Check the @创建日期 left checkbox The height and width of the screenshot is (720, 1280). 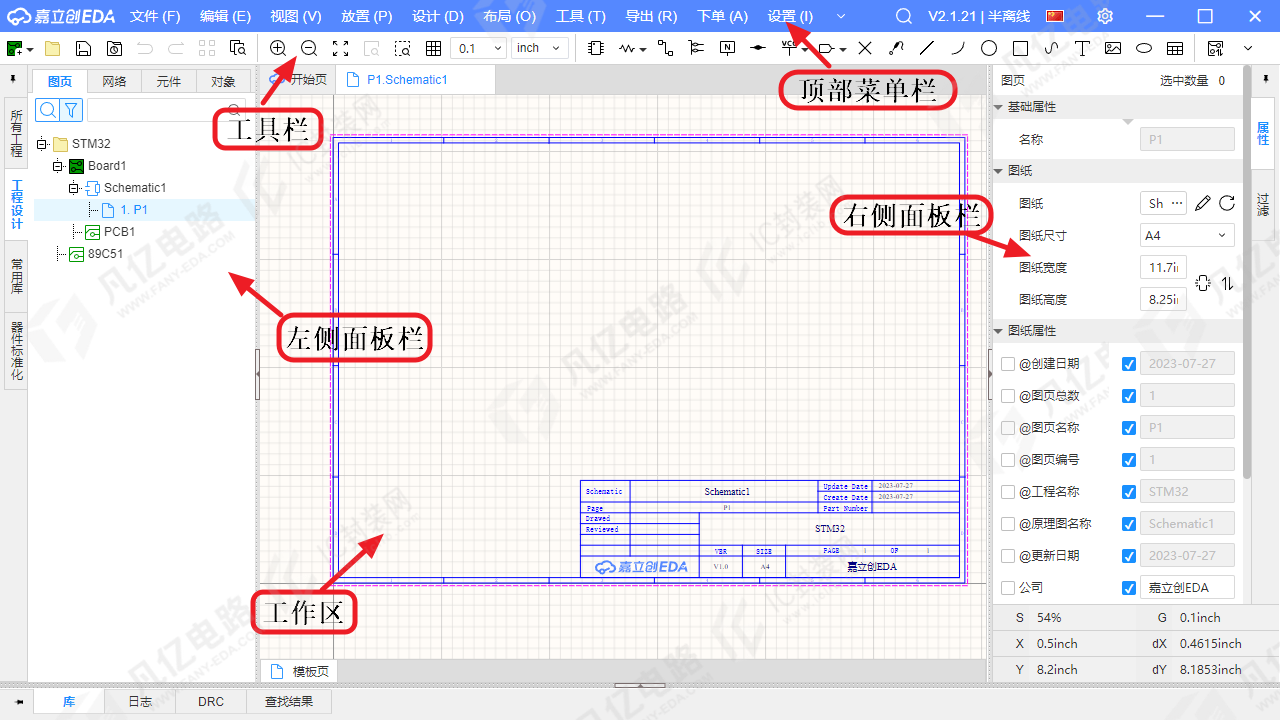(x=1008, y=364)
